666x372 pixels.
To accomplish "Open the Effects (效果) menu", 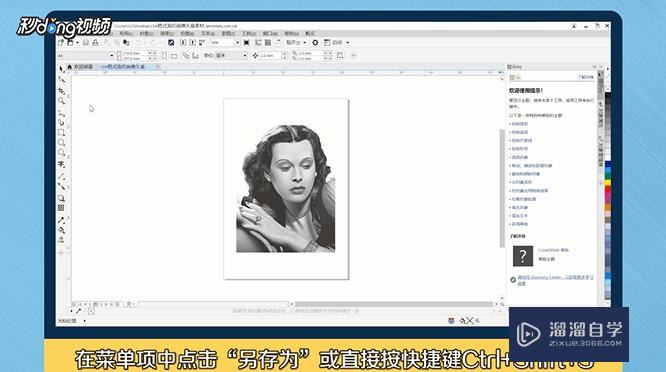I will [x=166, y=33].
